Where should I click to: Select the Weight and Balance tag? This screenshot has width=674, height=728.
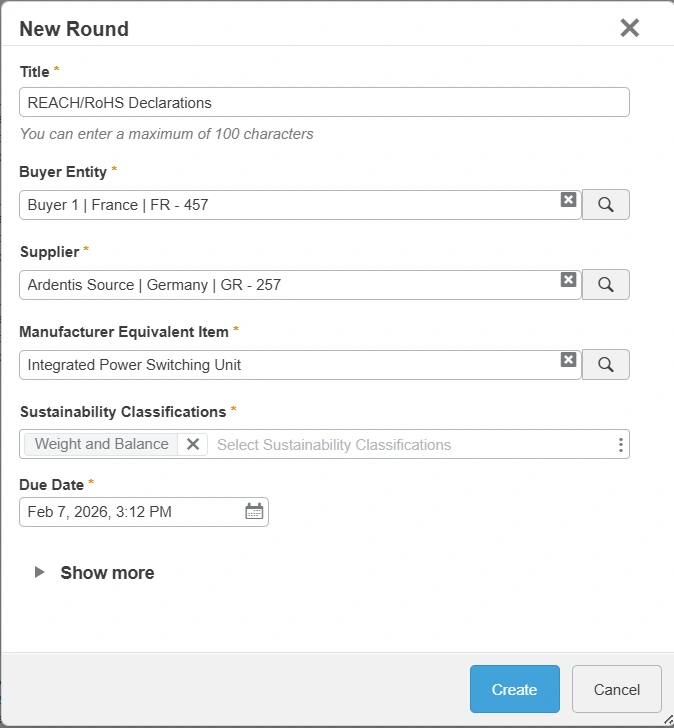(x=102, y=444)
